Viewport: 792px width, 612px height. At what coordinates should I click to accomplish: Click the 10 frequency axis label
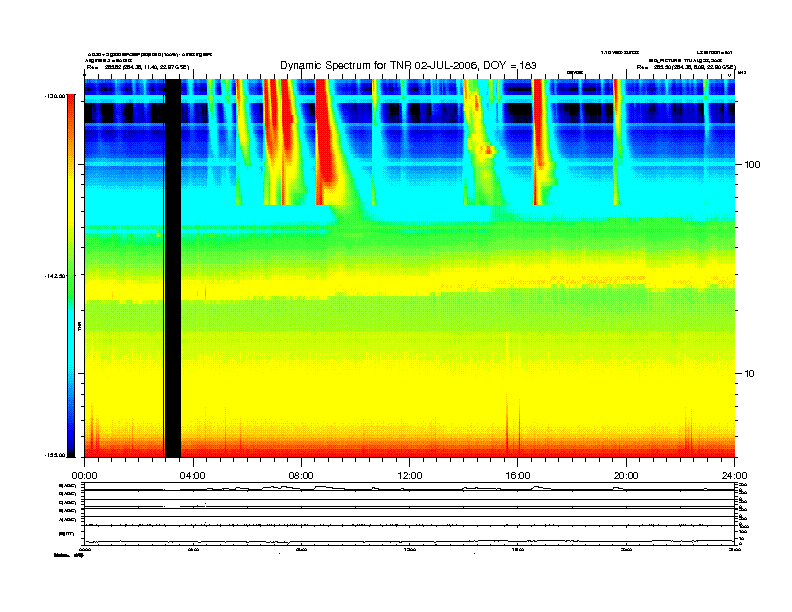pos(750,374)
